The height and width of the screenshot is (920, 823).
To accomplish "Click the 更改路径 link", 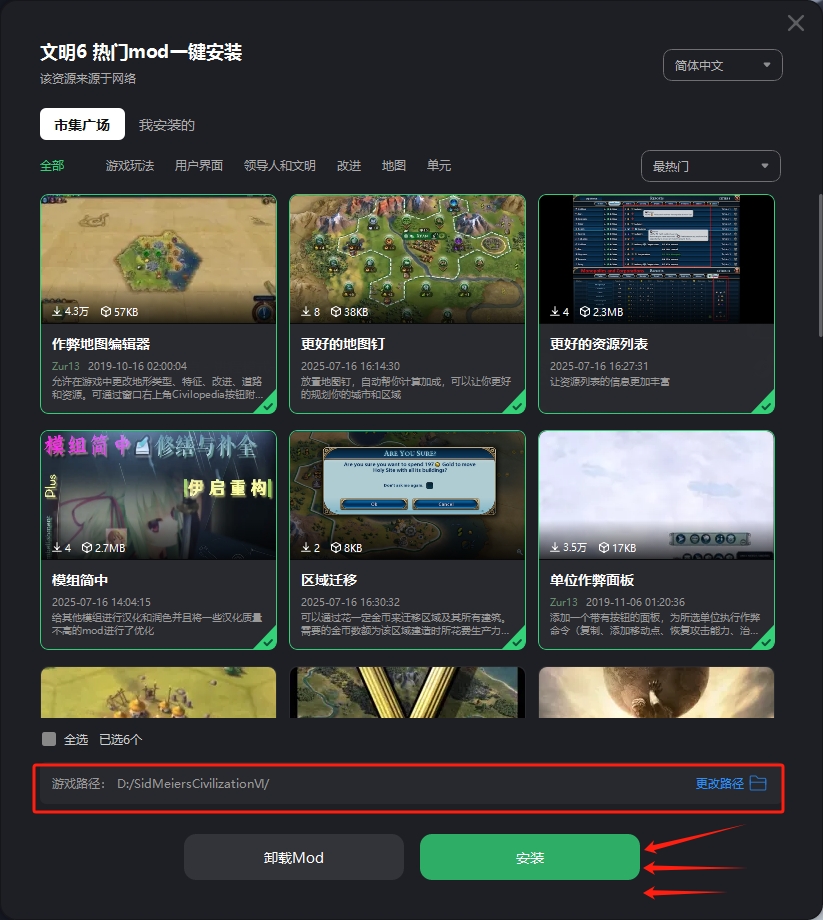I will 720,783.
